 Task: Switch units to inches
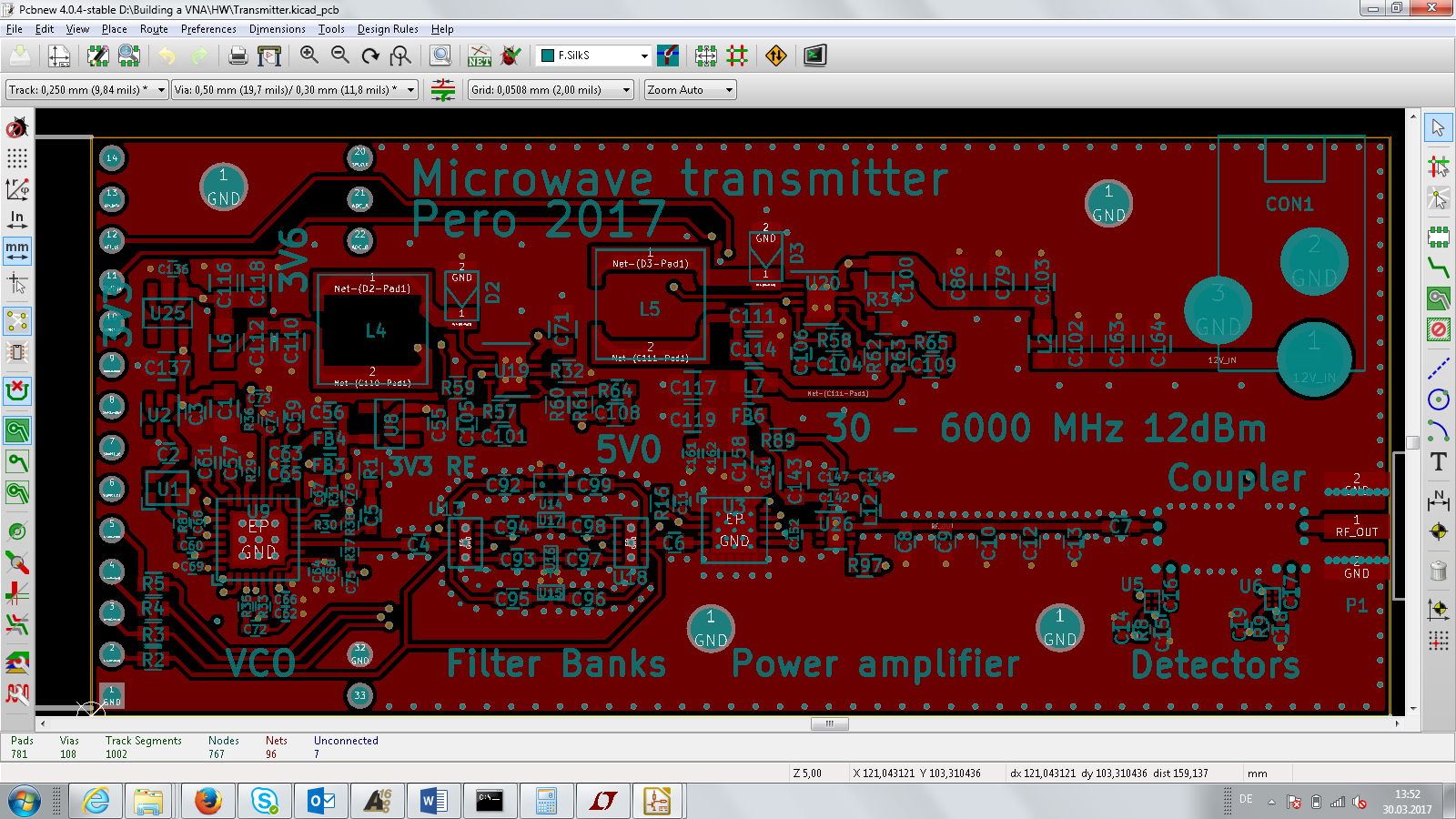pyautogui.click(x=17, y=218)
